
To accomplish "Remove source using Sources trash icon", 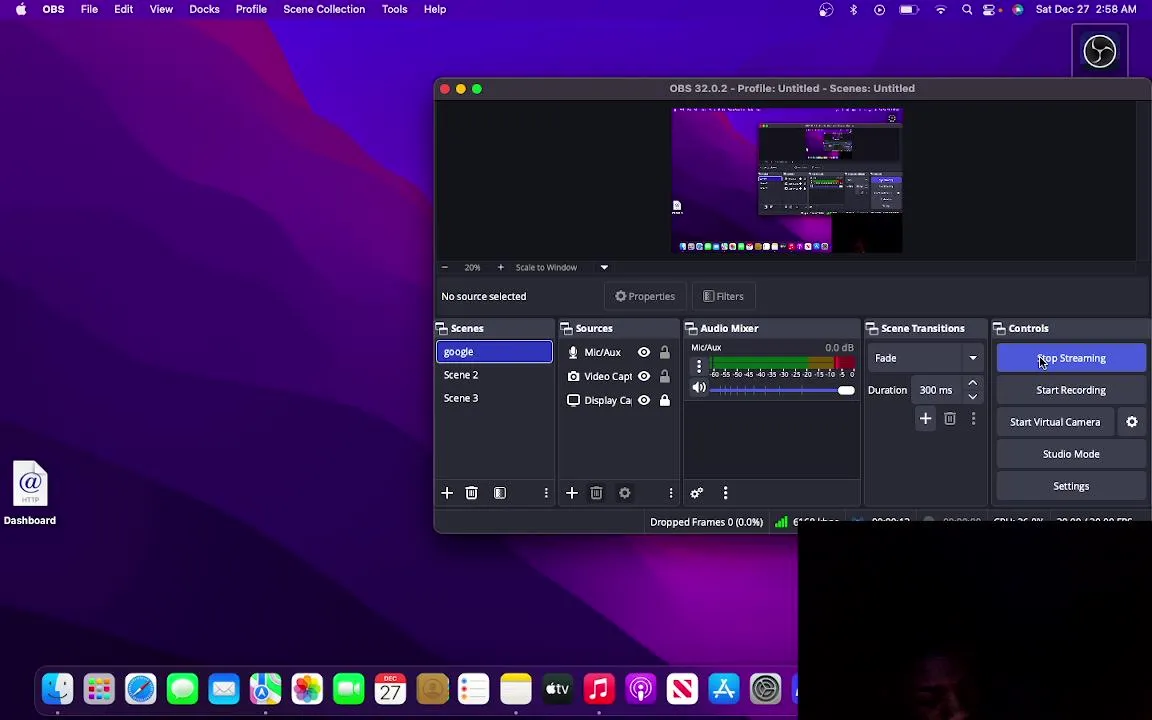I will (597, 493).
